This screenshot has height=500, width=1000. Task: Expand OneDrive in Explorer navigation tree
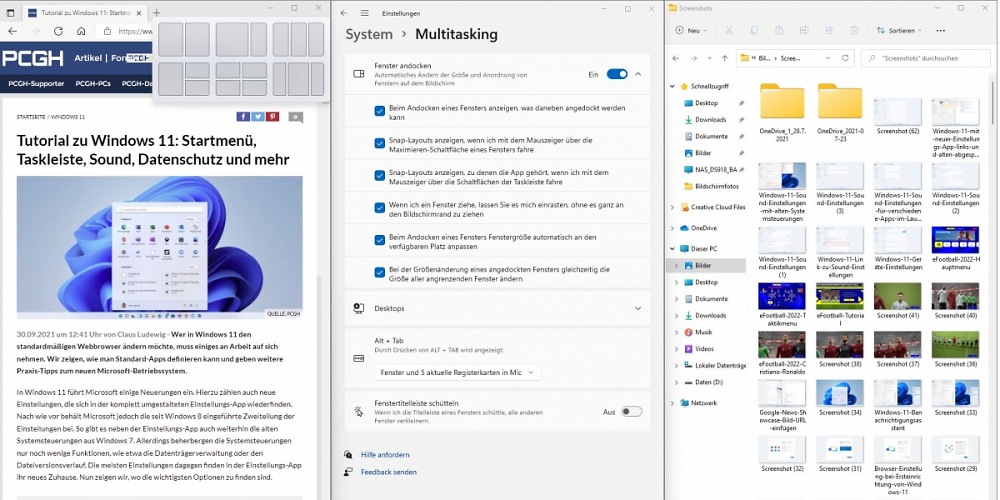coord(672,228)
